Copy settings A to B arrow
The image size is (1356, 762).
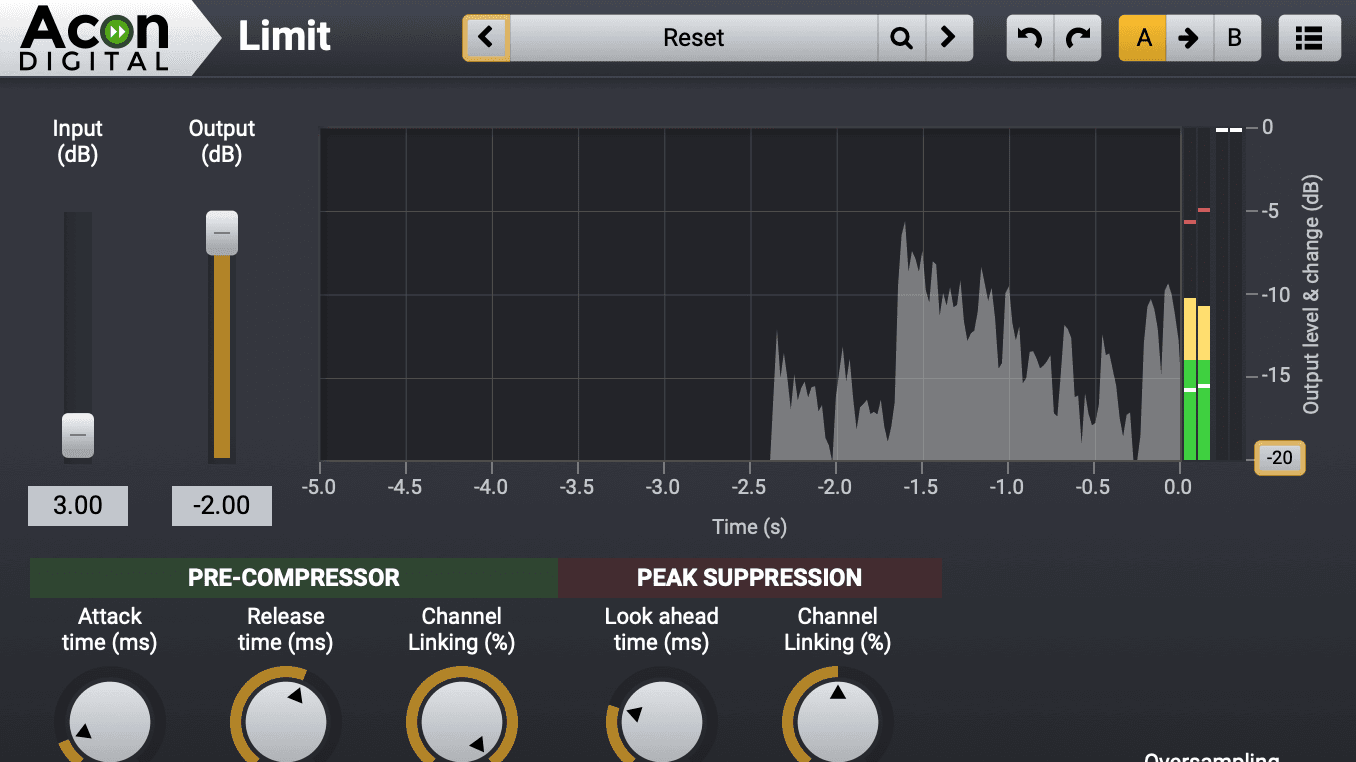click(x=1188, y=38)
